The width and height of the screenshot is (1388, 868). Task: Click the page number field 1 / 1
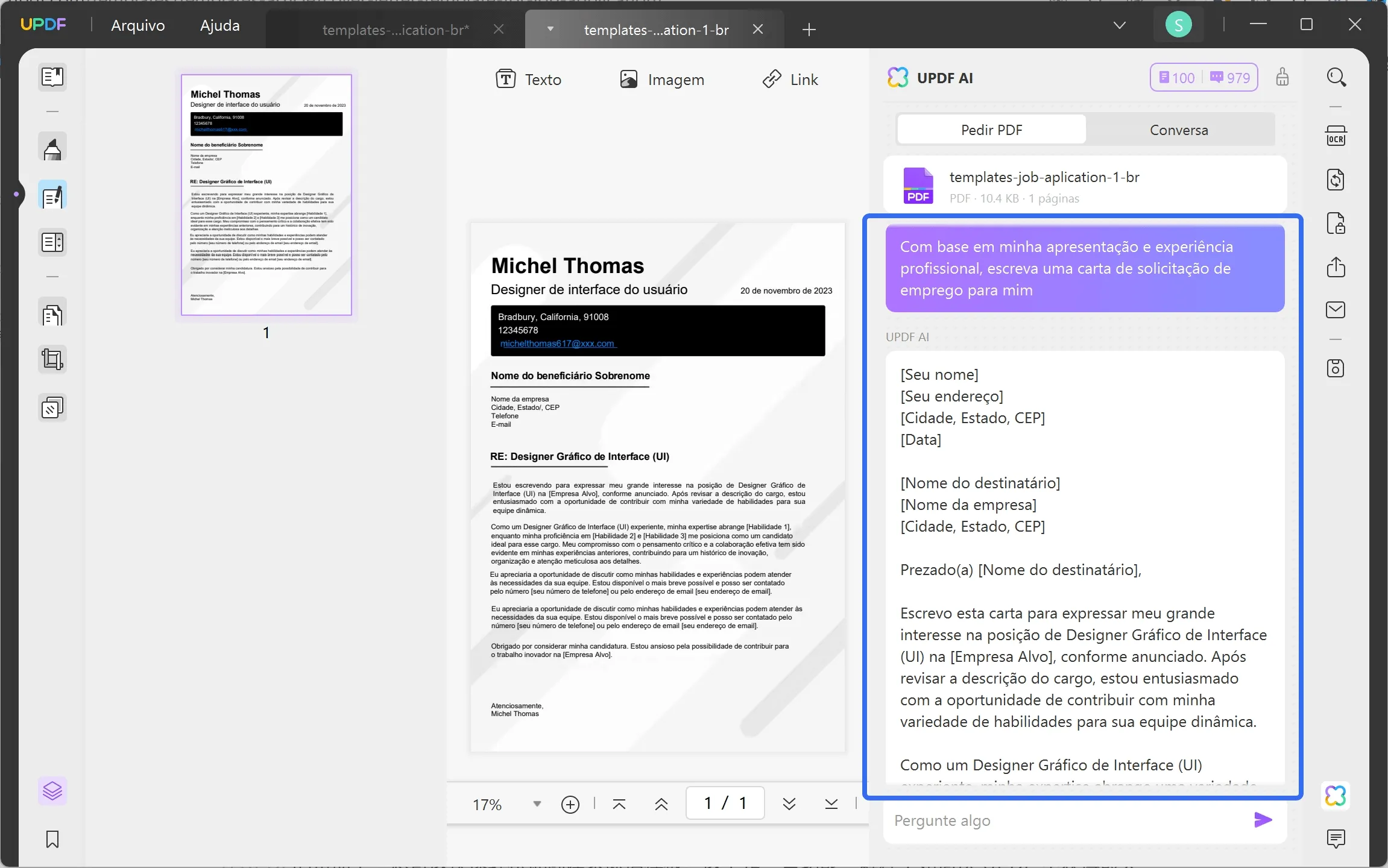(x=725, y=803)
